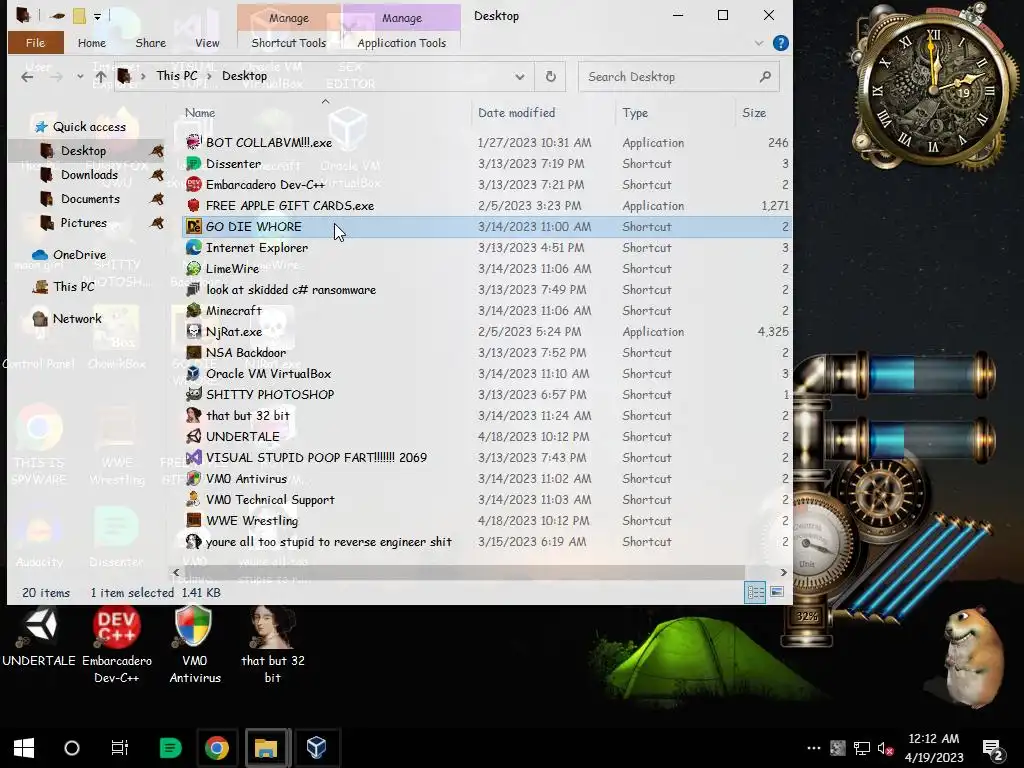Open the File tab
The height and width of the screenshot is (768, 1024).
pyautogui.click(x=35, y=43)
